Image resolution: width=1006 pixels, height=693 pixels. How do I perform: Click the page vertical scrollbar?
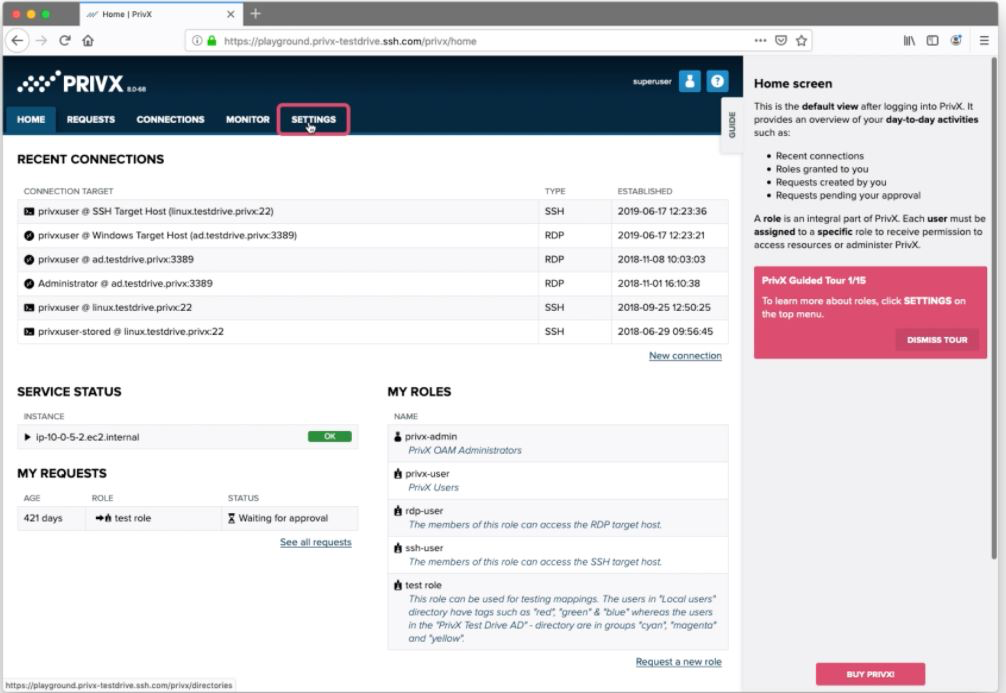(994, 308)
